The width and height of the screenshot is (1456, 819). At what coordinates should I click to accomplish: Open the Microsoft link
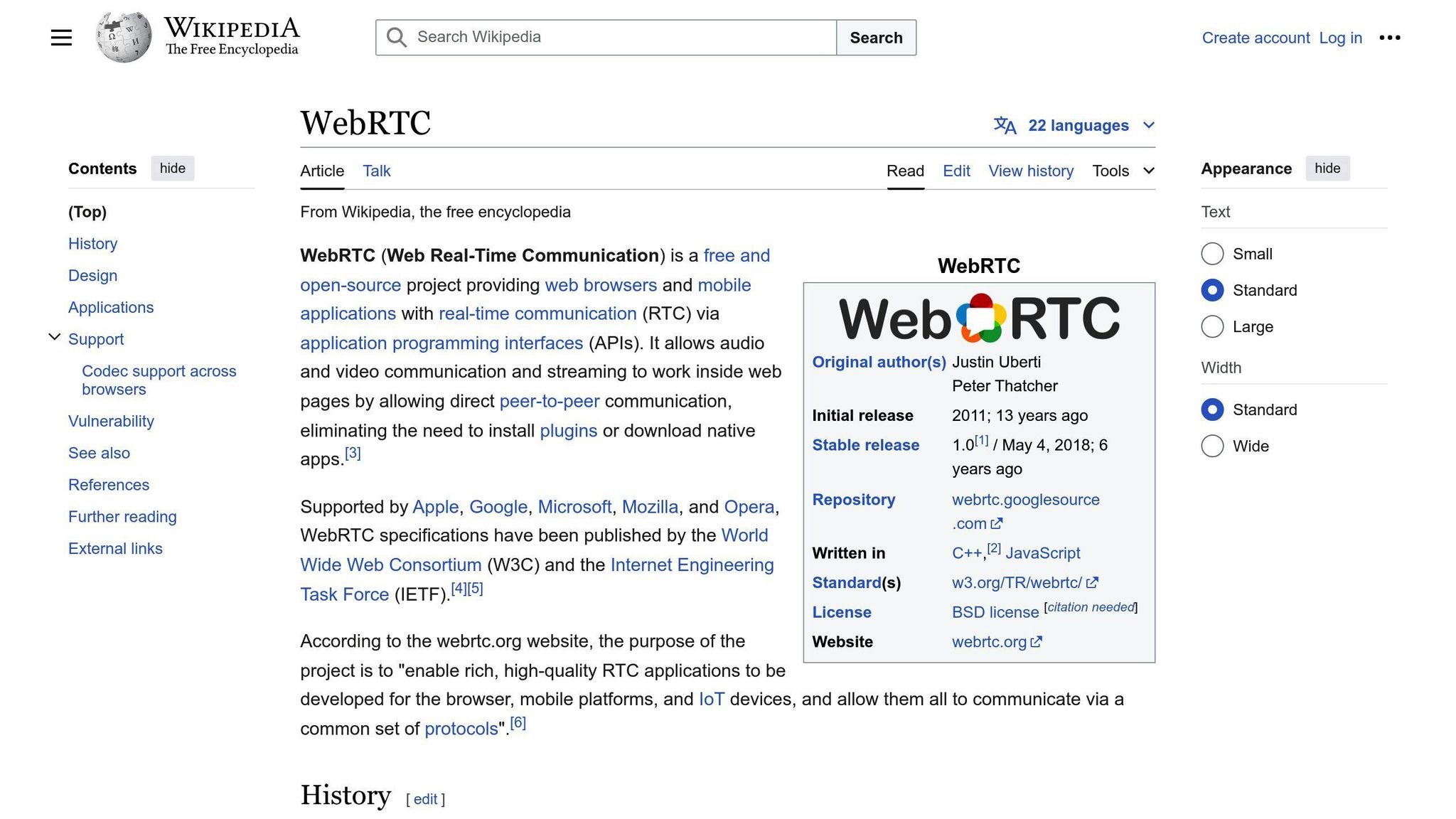tap(574, 507)
